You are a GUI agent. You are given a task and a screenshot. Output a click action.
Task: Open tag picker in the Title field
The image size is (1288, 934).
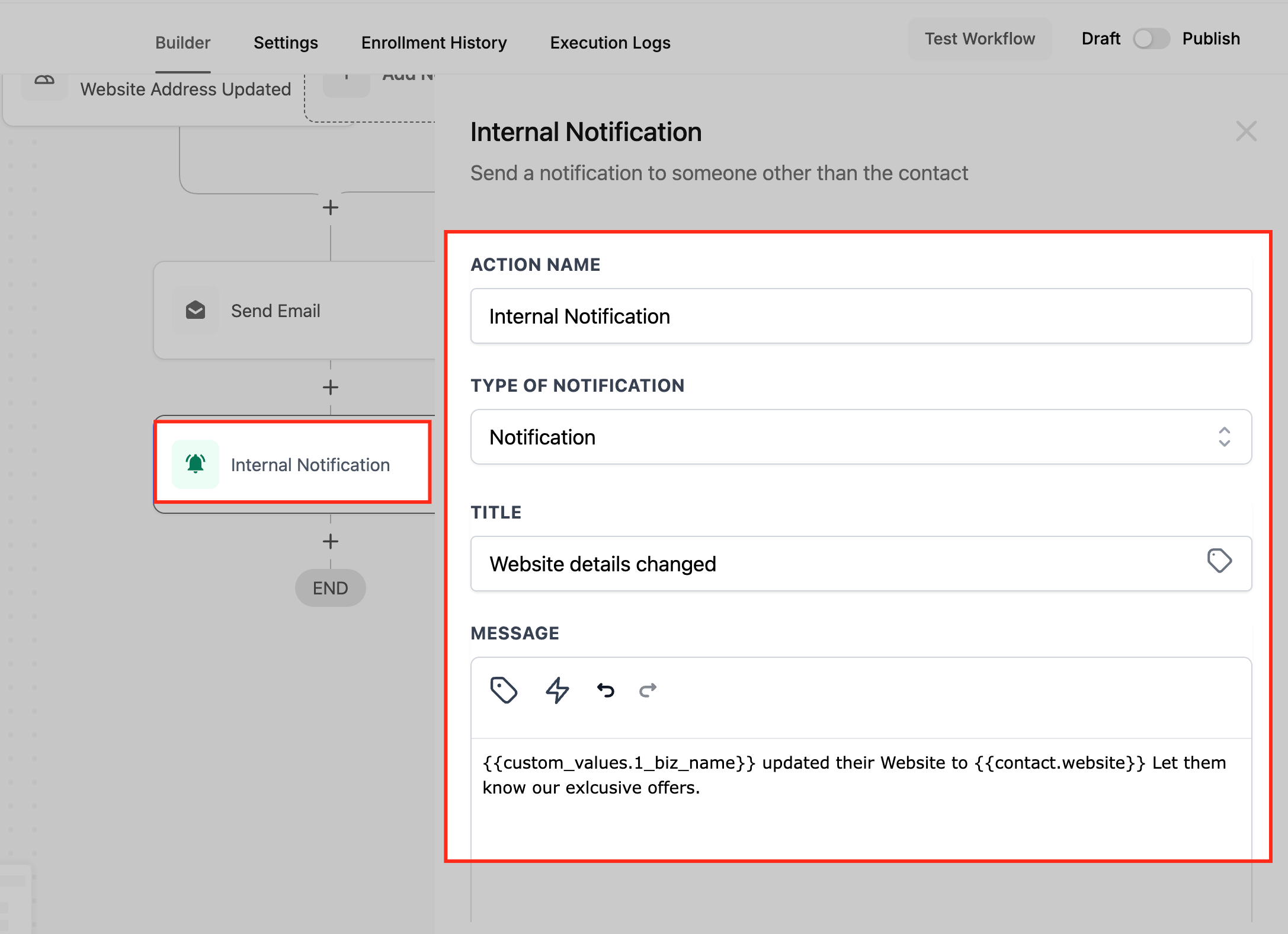(1219, 561)
